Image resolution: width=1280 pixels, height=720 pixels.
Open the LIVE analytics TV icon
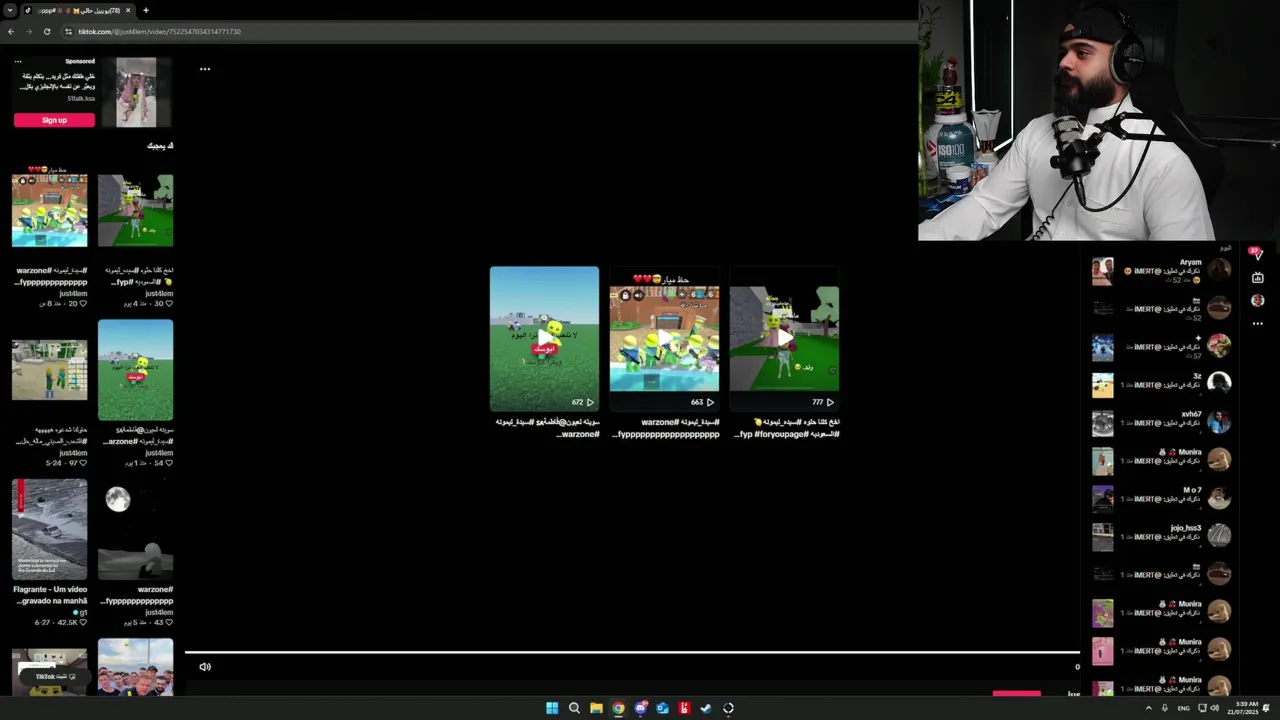[x=1257, y=278]
